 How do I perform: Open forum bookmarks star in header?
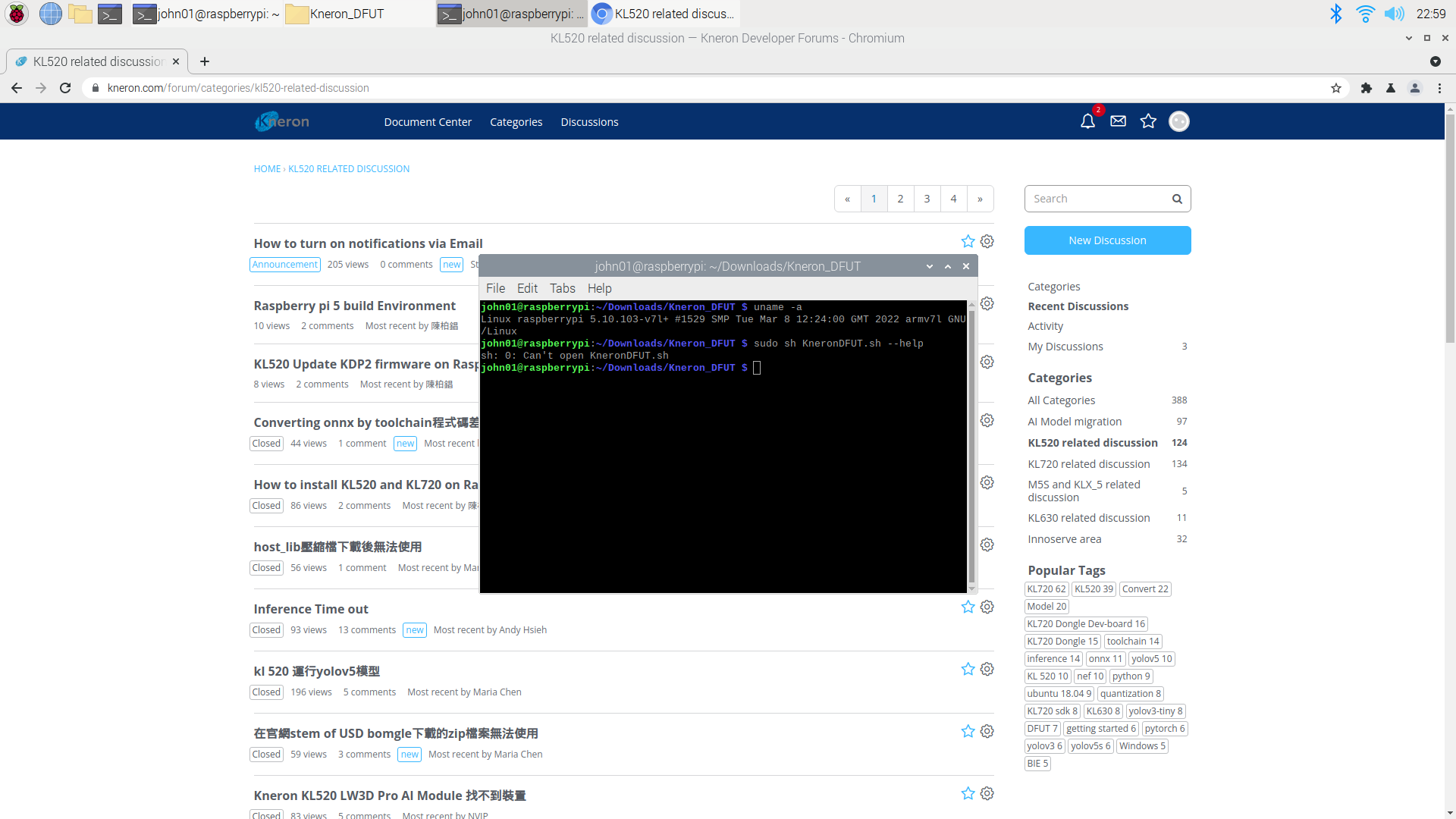[1148, 121]
